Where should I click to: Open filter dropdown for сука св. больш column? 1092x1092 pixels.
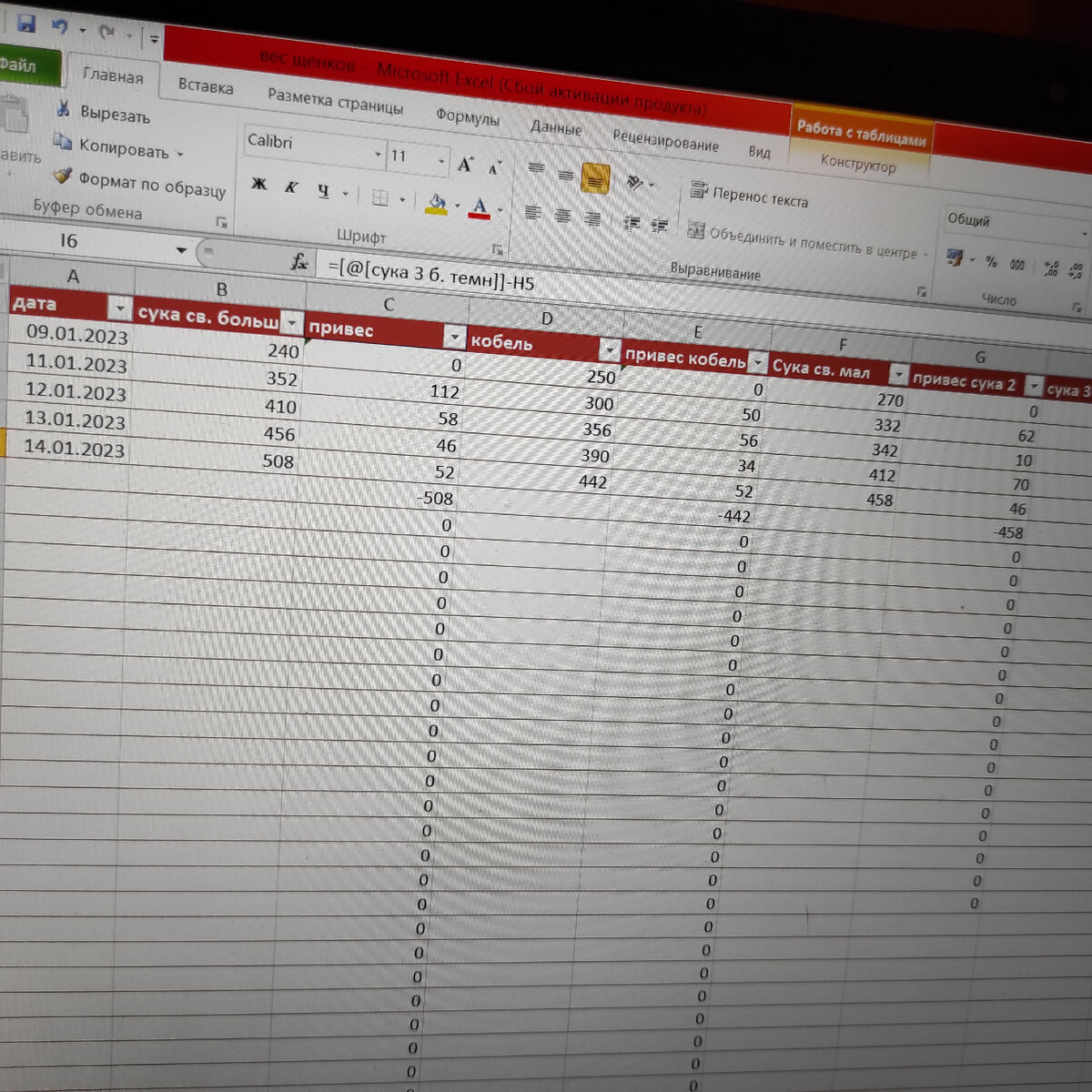pyautogui.click(x=291, y=322)
